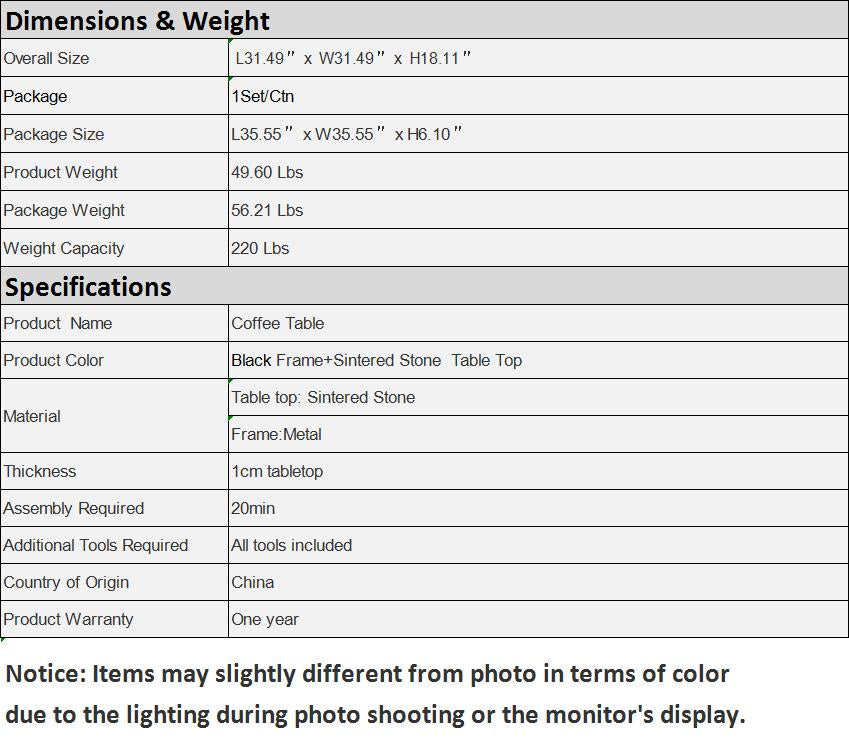849x738 pixels.
Task: Click the Product Color value cell
Action: click(377, 361)
